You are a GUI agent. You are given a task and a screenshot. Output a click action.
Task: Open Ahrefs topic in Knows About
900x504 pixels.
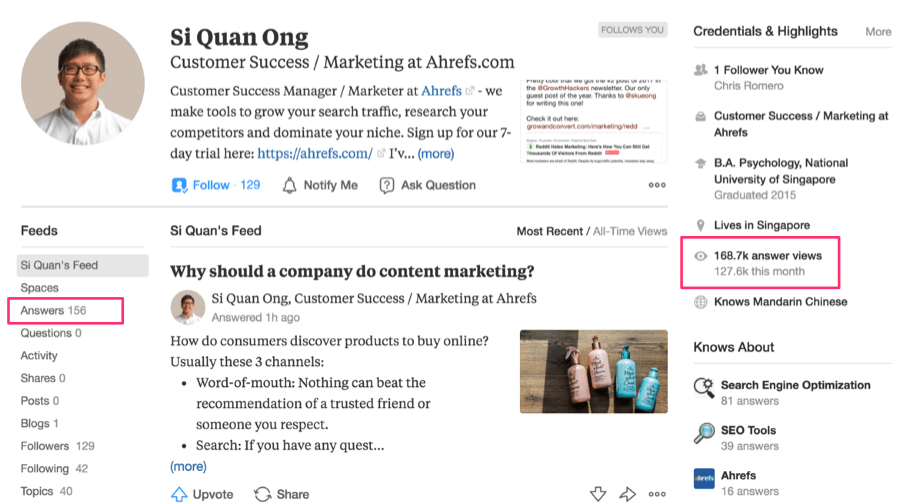click(738, 475)
